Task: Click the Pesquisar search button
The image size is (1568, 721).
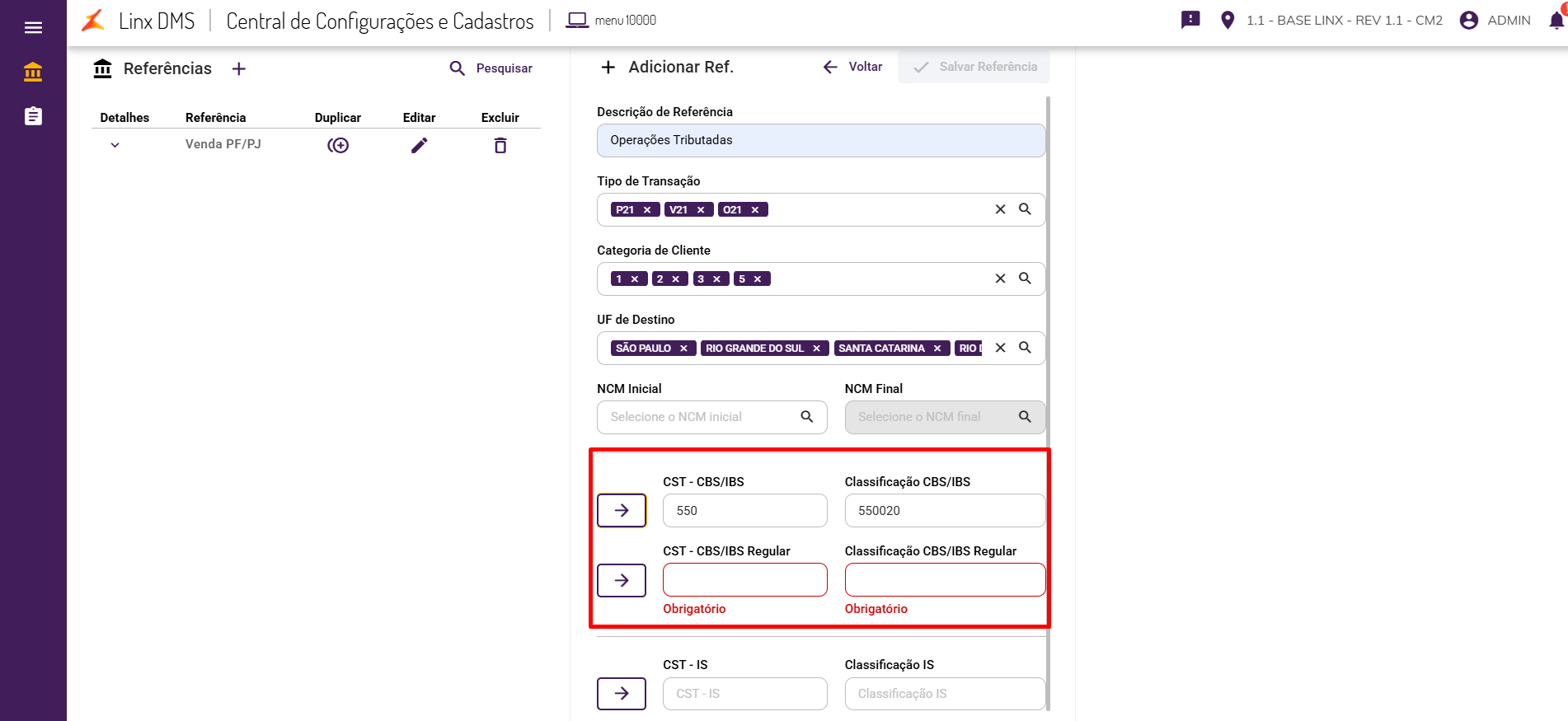Action: coord(491,68)
